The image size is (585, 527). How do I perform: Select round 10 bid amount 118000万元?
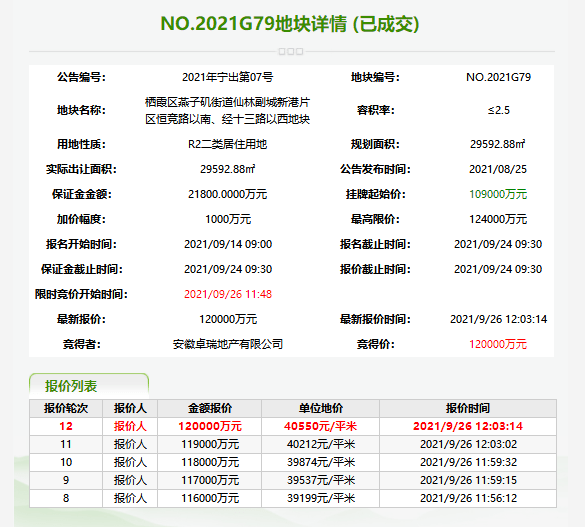coord(210,462)
